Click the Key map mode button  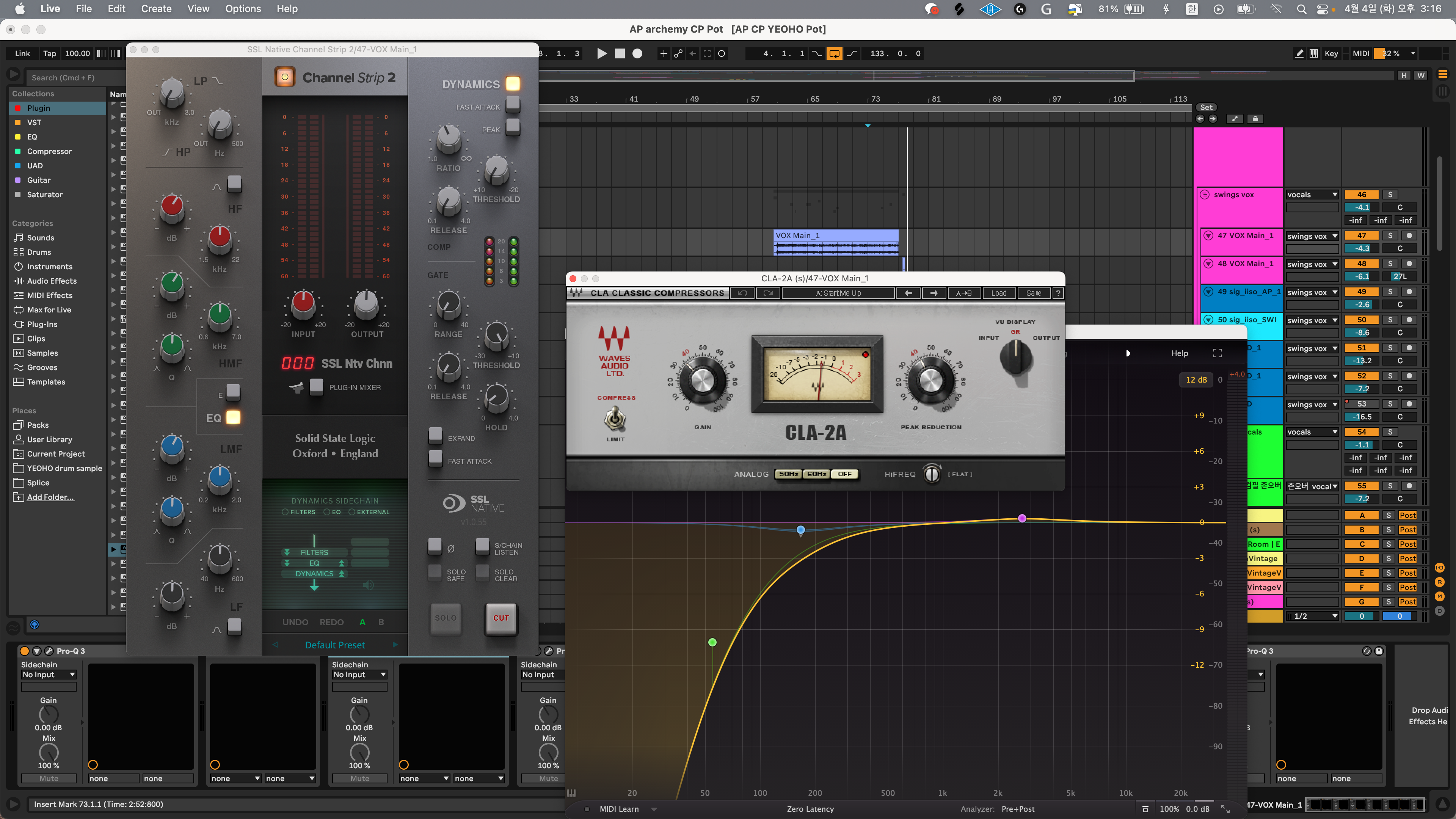[1331, 54]
